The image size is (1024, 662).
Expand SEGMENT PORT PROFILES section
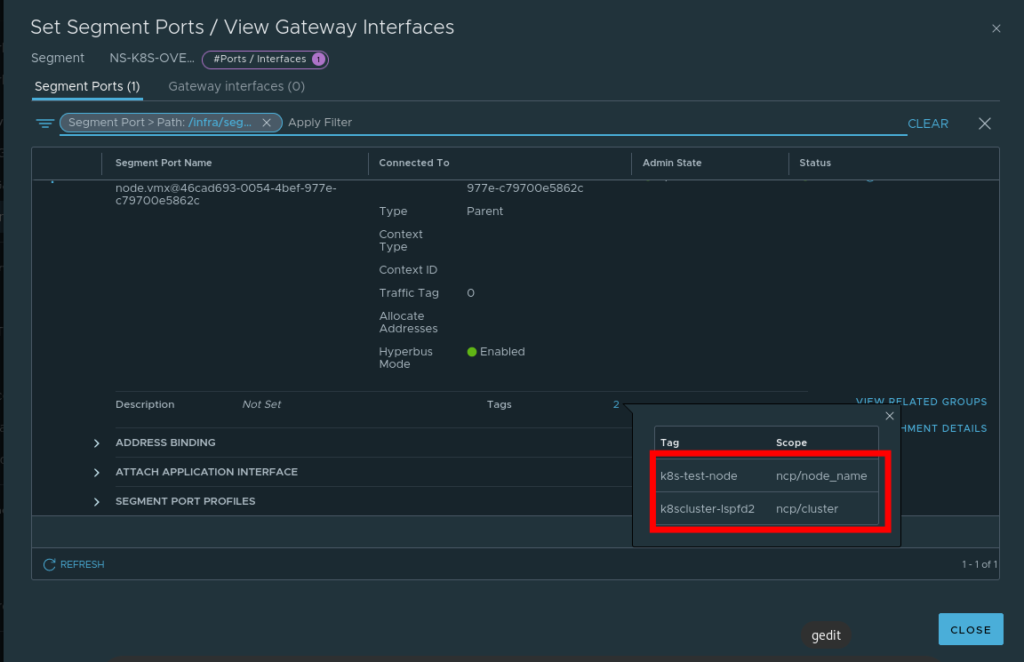coord(97,501)
